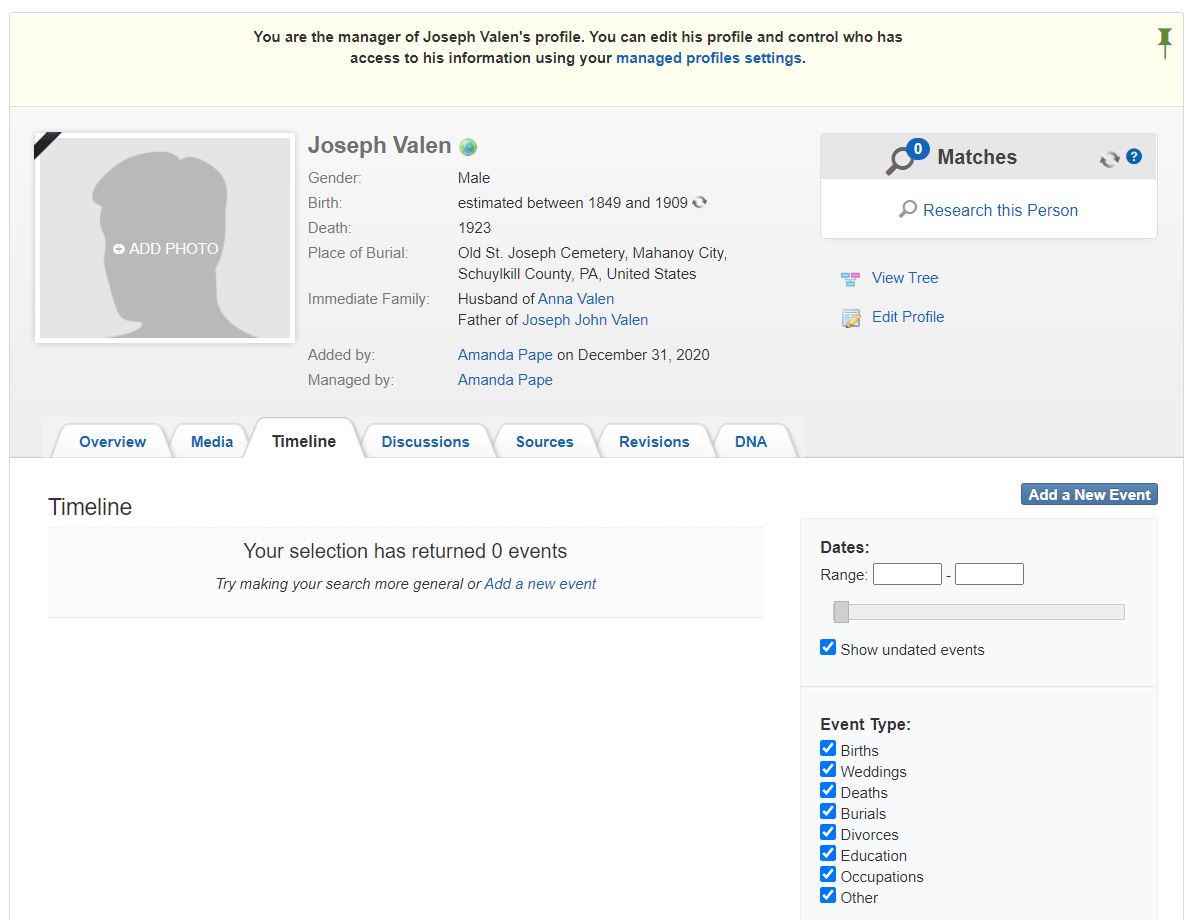Screen dimensions: 1196x920
Task: Open the blue Matches help question icon
Action: pos(1134,157)
